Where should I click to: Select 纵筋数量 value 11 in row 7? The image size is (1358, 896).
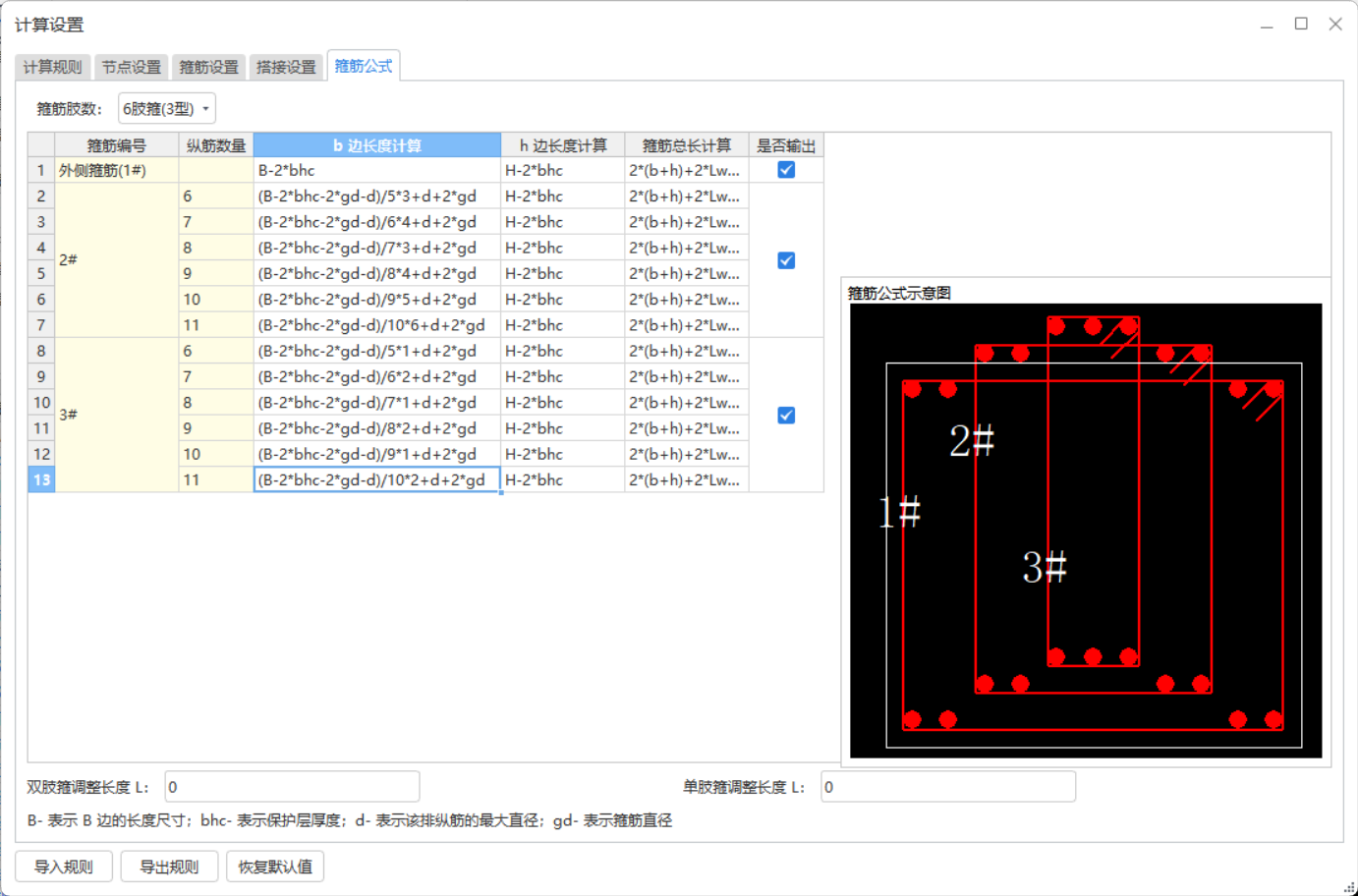(x=216, y=325)
